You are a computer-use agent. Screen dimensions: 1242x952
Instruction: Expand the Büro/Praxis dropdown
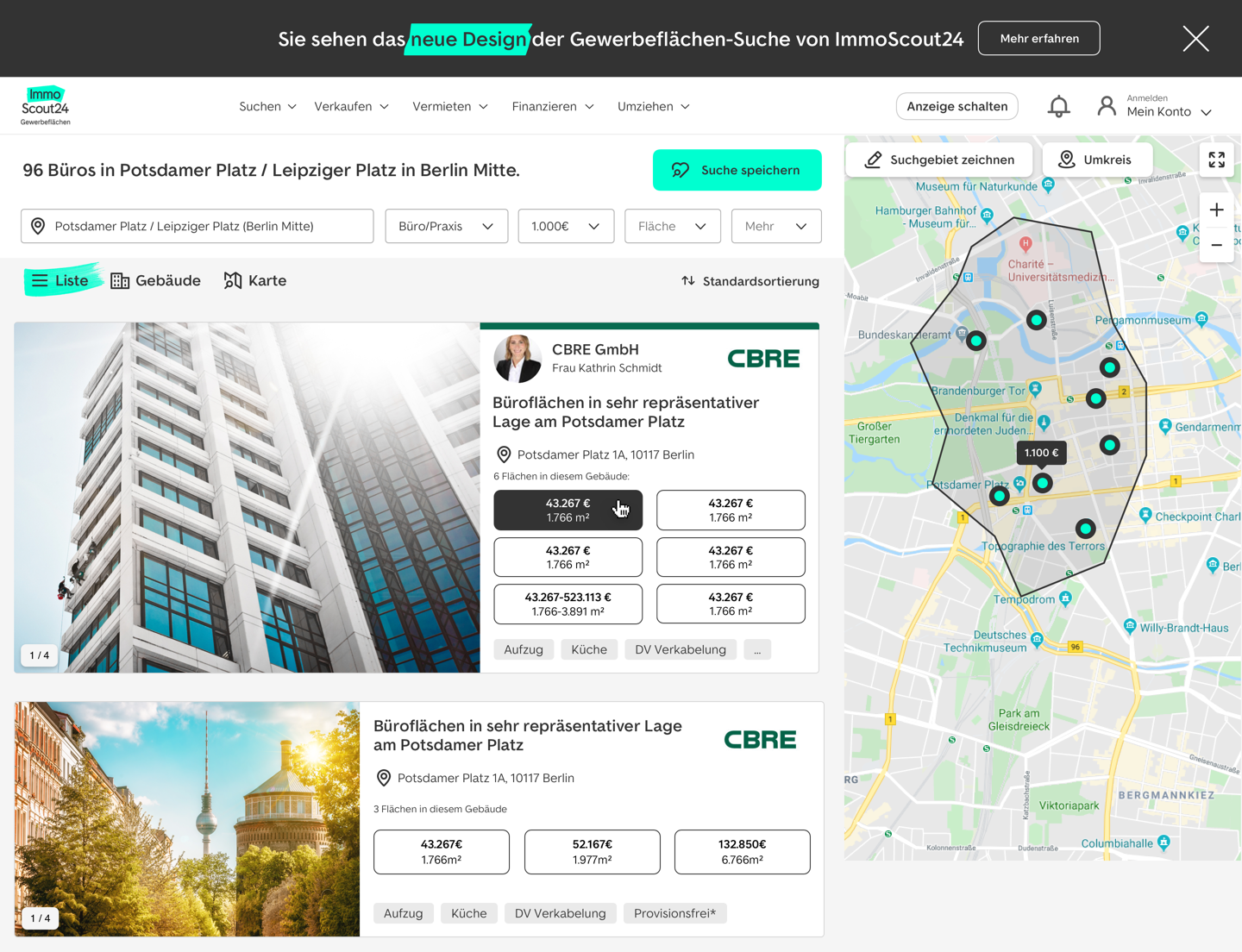pos(446,226)
